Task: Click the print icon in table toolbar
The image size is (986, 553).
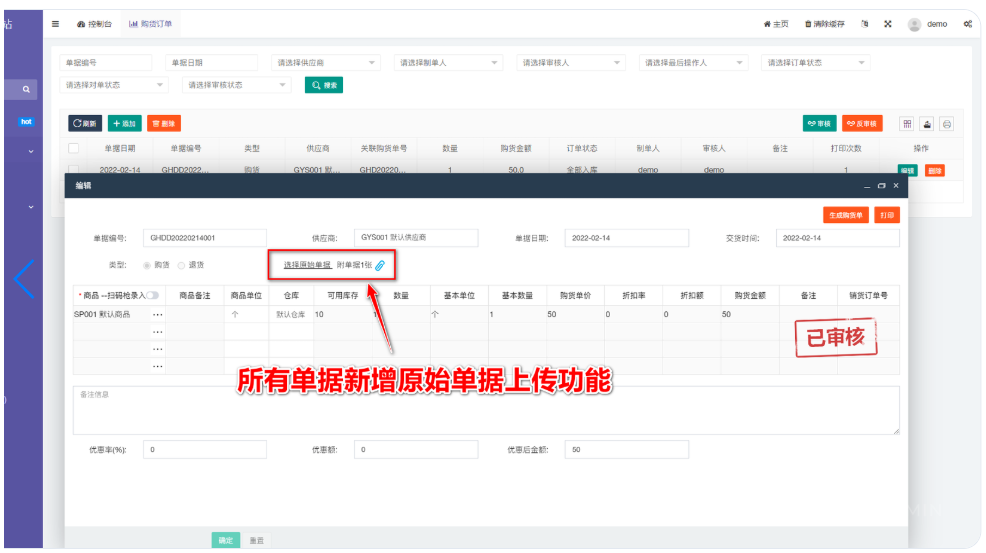Action: coord(946,124)
